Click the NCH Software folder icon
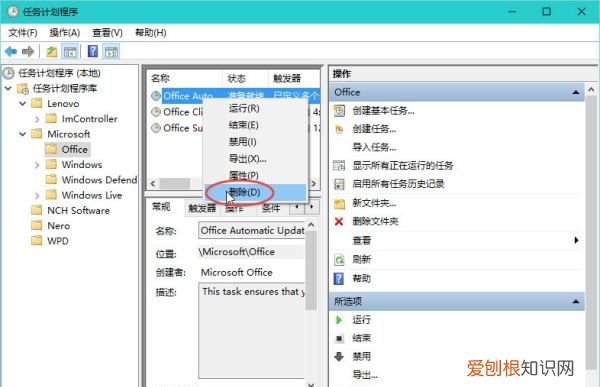Viewport: 600px width, 387px height. pos(37,210)
